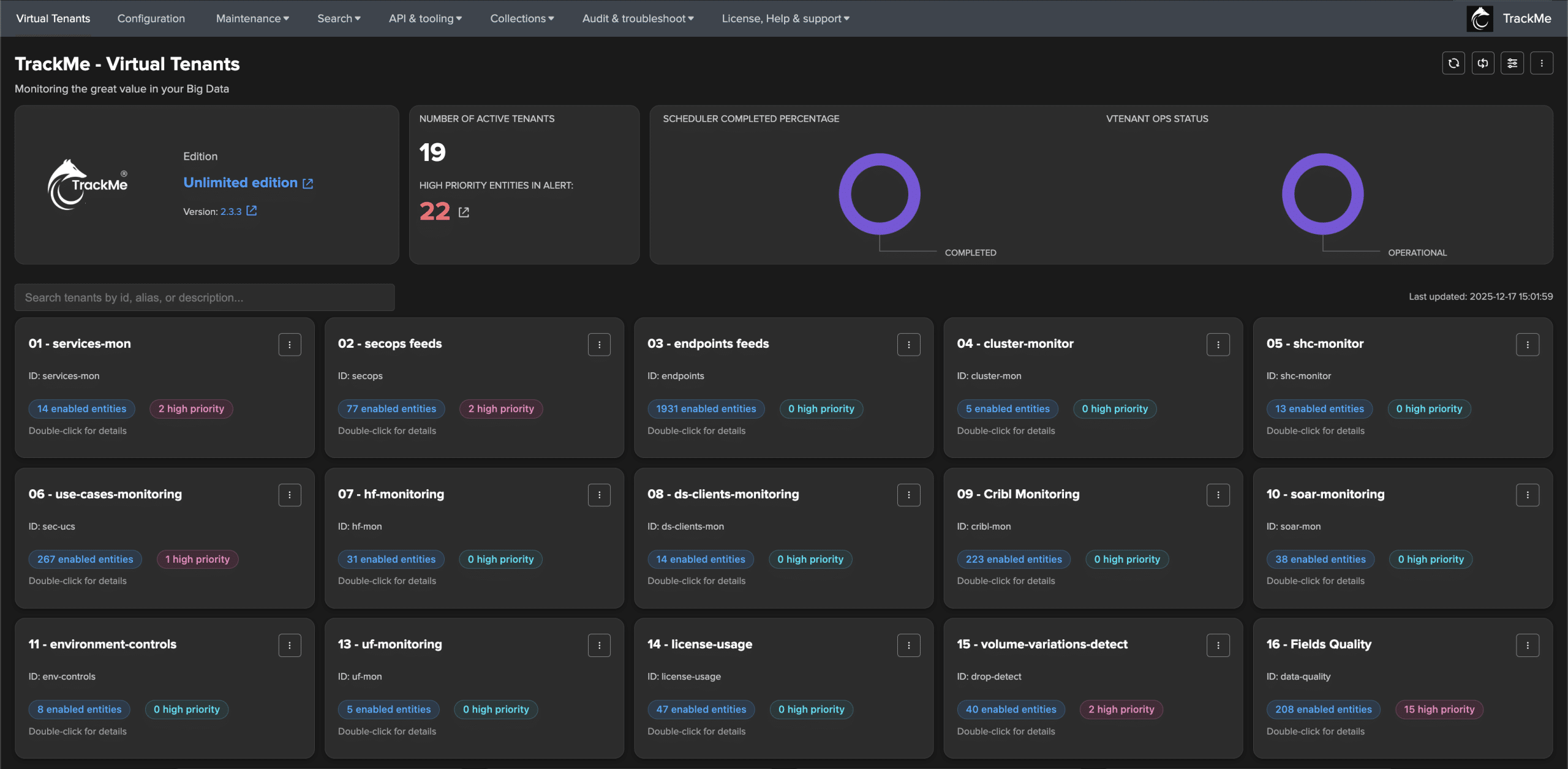This screenshot has width=1568, height=769.
Task: Click the Unlimited edition link
Action: [241, 182]
